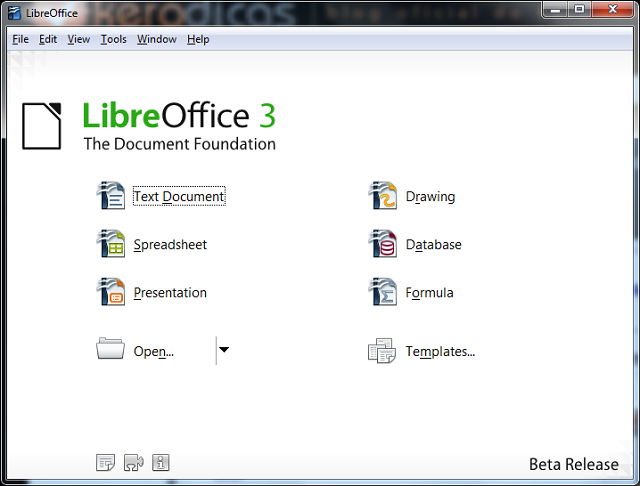Click the Templates... button
Screen dimensions: 640x486
[439, 351]
